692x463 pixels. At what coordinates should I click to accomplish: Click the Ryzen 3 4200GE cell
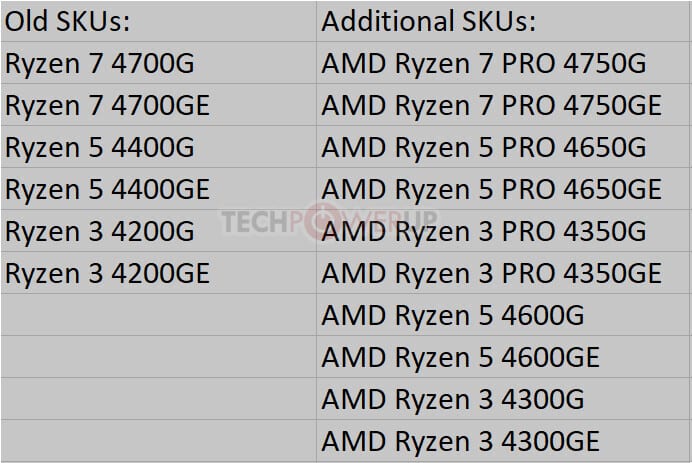(109, 273)
